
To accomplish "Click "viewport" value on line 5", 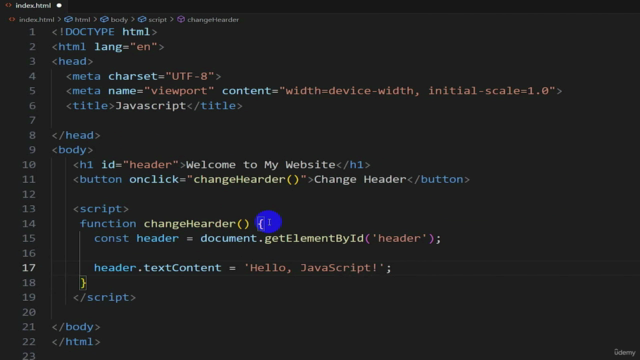I will click(x=179, y=91).
